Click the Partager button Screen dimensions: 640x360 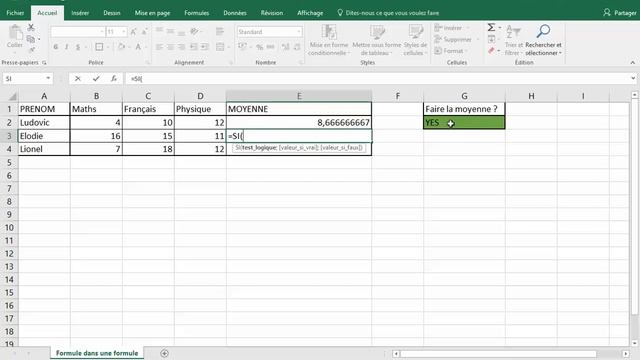620,13
